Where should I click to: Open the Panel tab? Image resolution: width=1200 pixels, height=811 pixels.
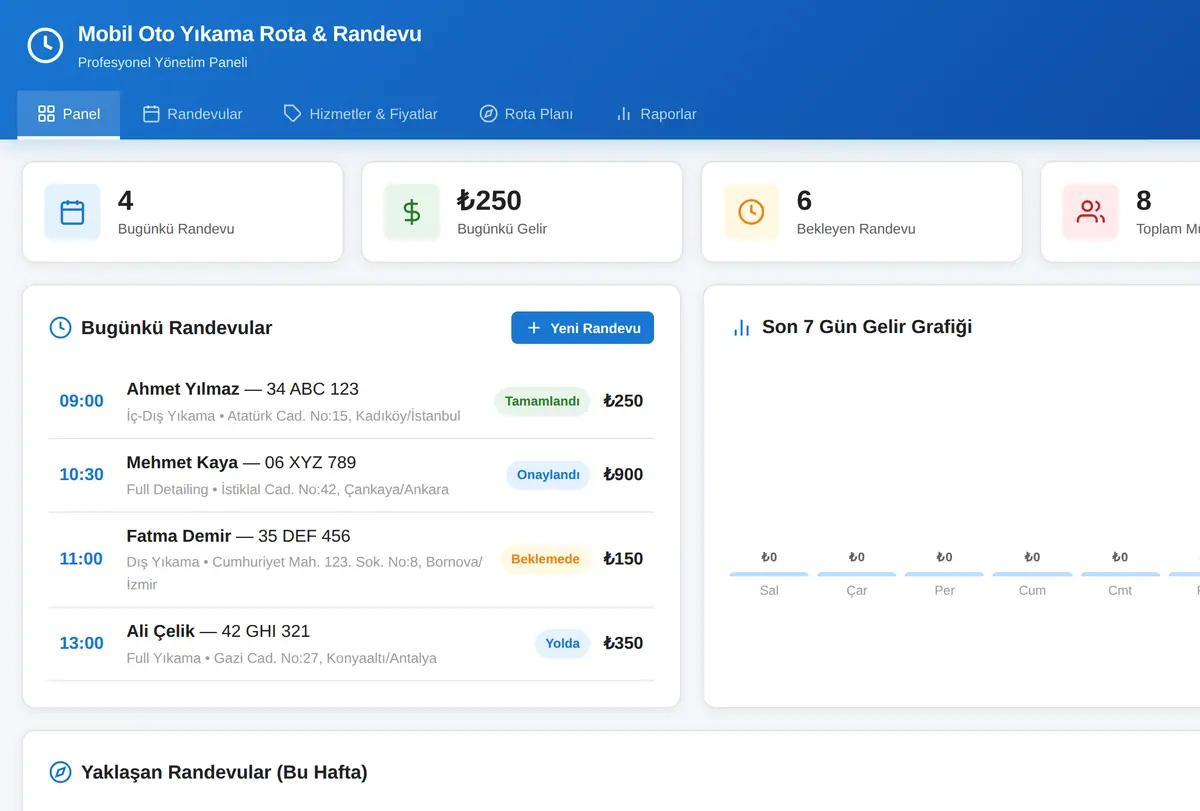(x=69, y=114)
